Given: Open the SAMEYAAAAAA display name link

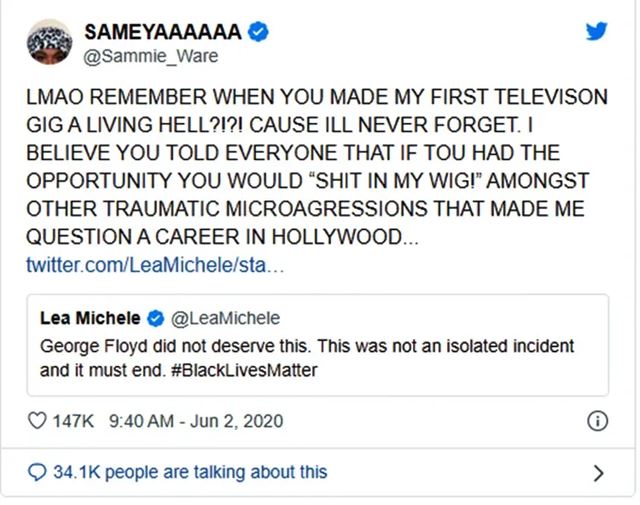Looking at the screenshot, I should (163, 32).
